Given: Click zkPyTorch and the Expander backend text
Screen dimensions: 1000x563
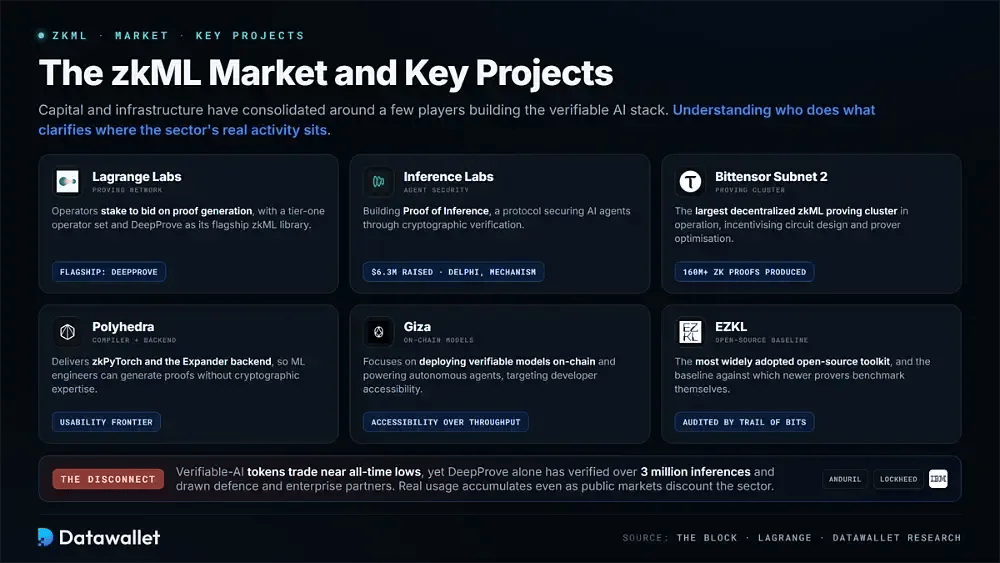Looking at the screenshot, I should pos(182,362).
